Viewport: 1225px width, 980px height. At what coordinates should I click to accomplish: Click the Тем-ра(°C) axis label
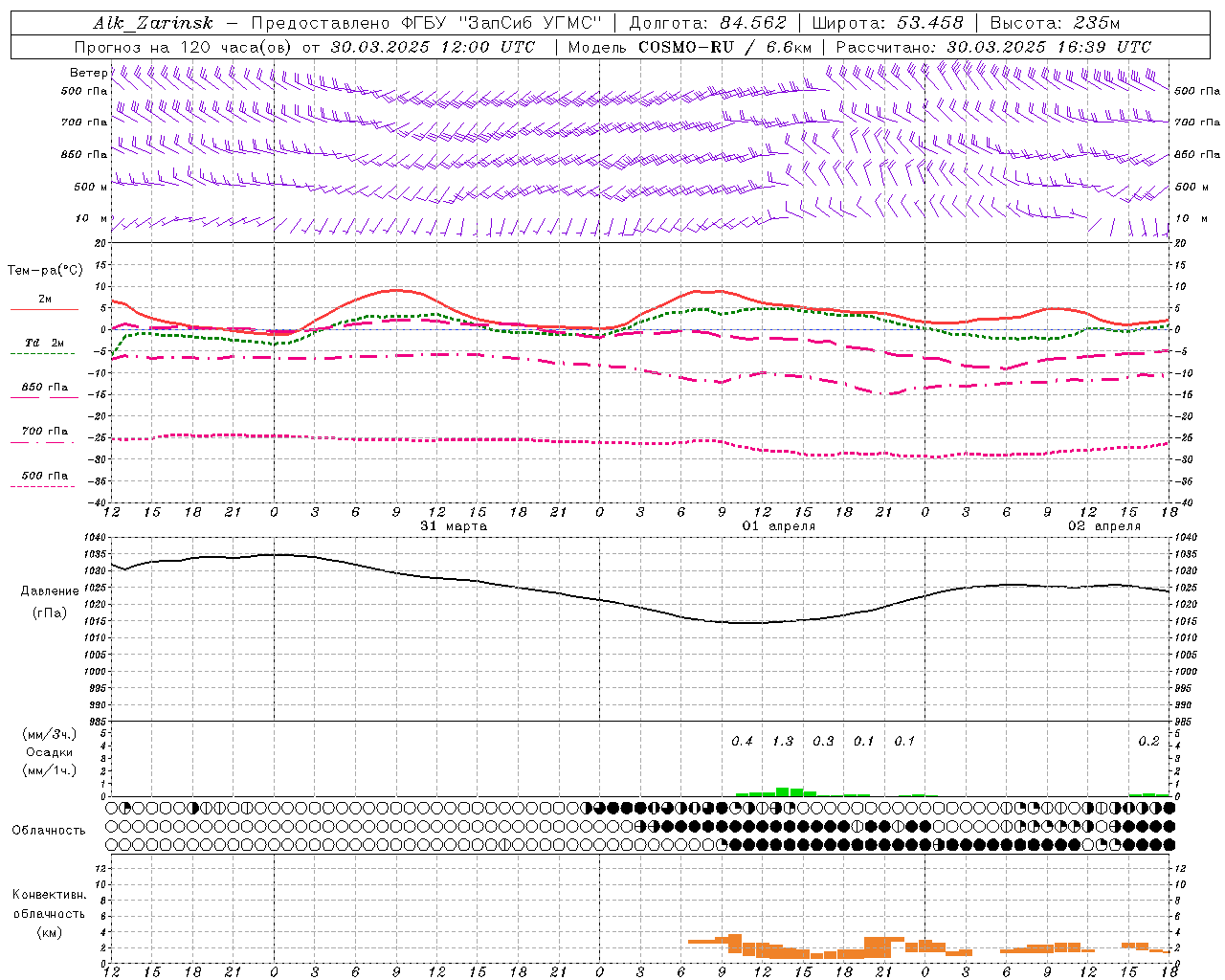(x=45, y=271)
